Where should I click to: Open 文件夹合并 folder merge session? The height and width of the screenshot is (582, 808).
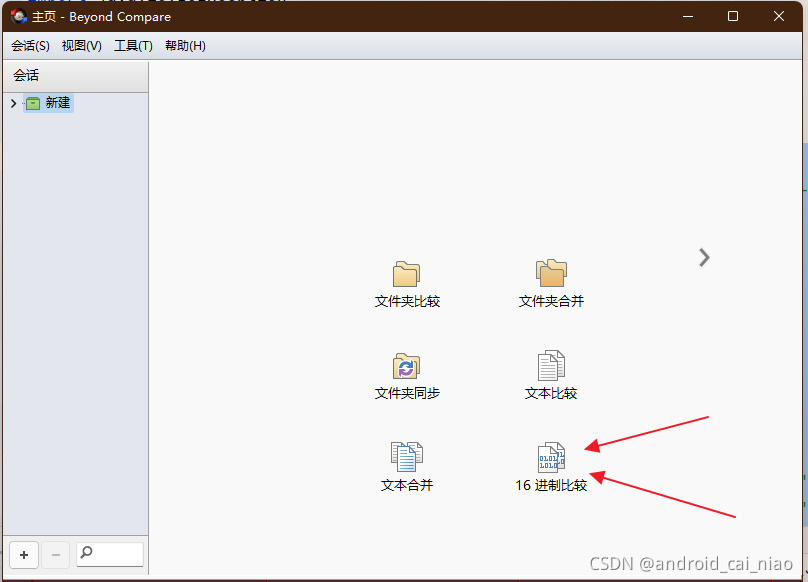[x=551, y=284]
